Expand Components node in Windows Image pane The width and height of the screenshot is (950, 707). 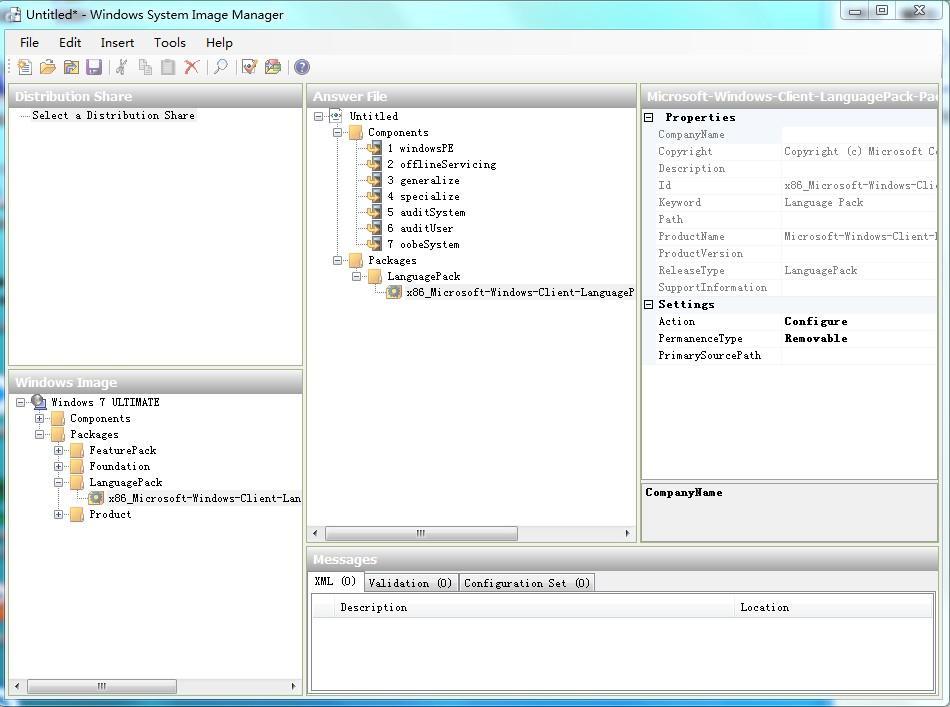pos(39,418)
